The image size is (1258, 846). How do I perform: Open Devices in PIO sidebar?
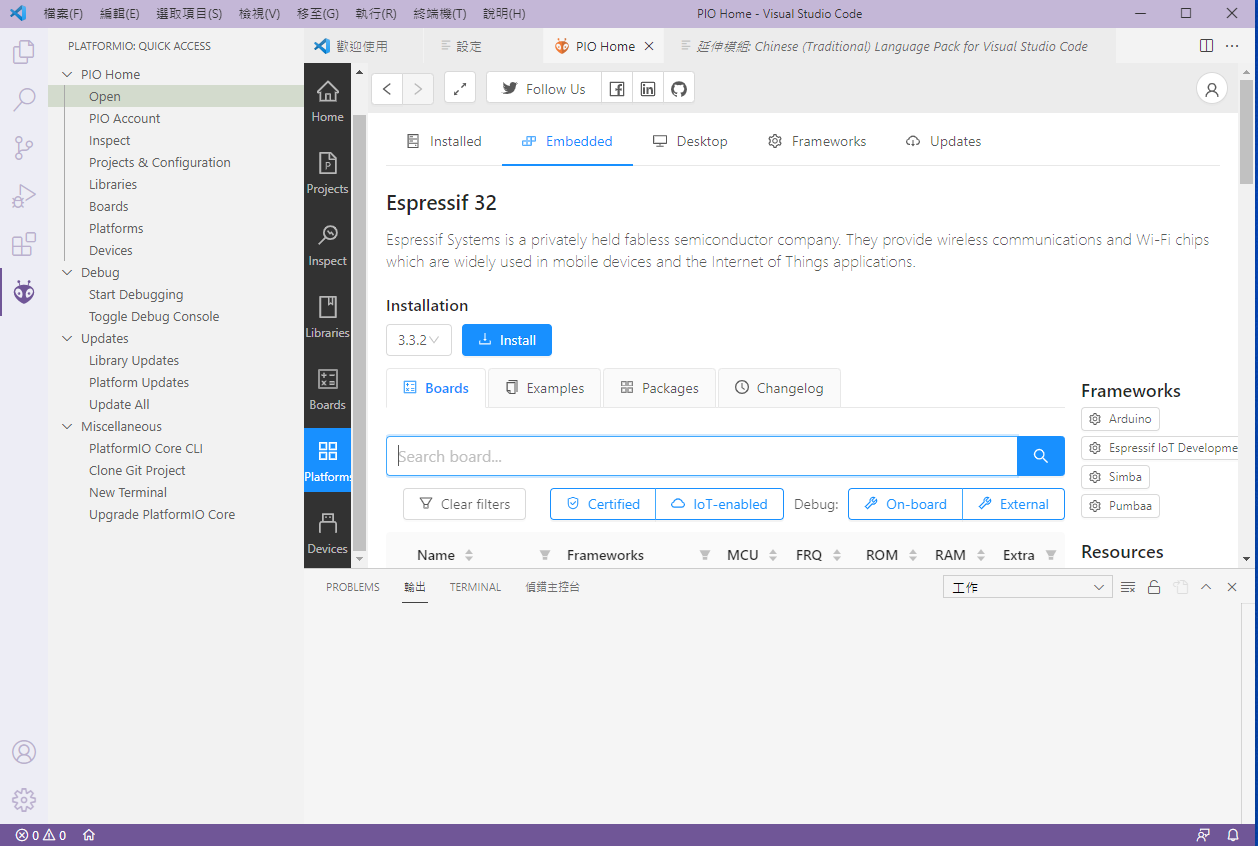[x=327, y=532]
